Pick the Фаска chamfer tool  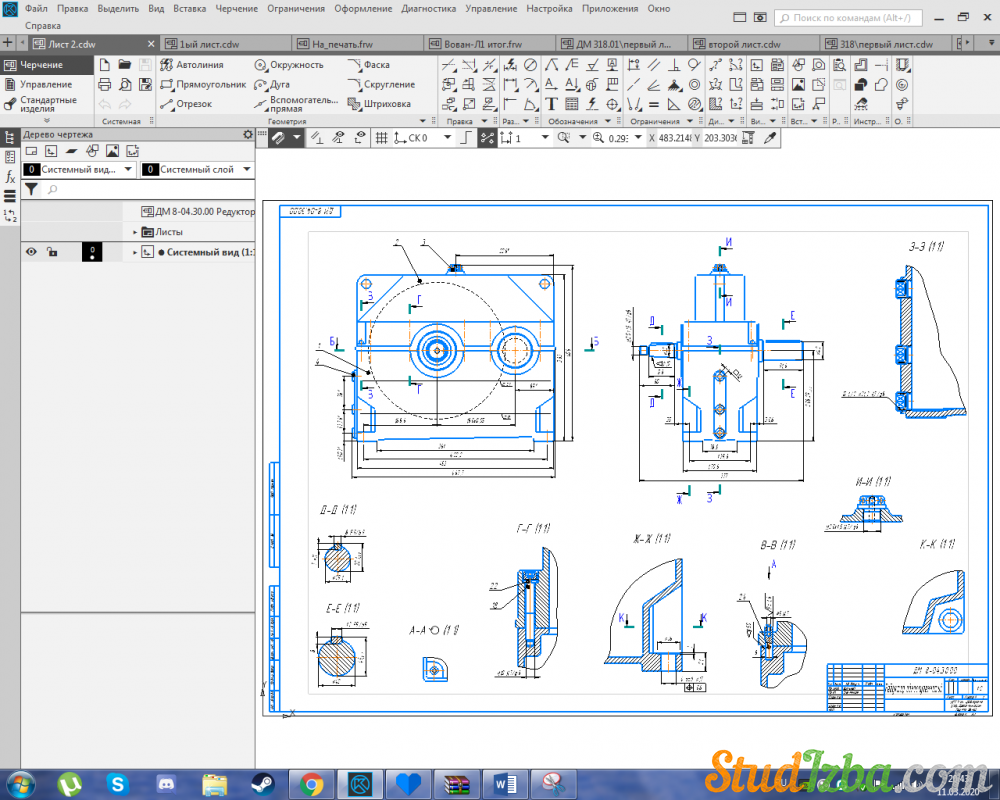[369, 65]
